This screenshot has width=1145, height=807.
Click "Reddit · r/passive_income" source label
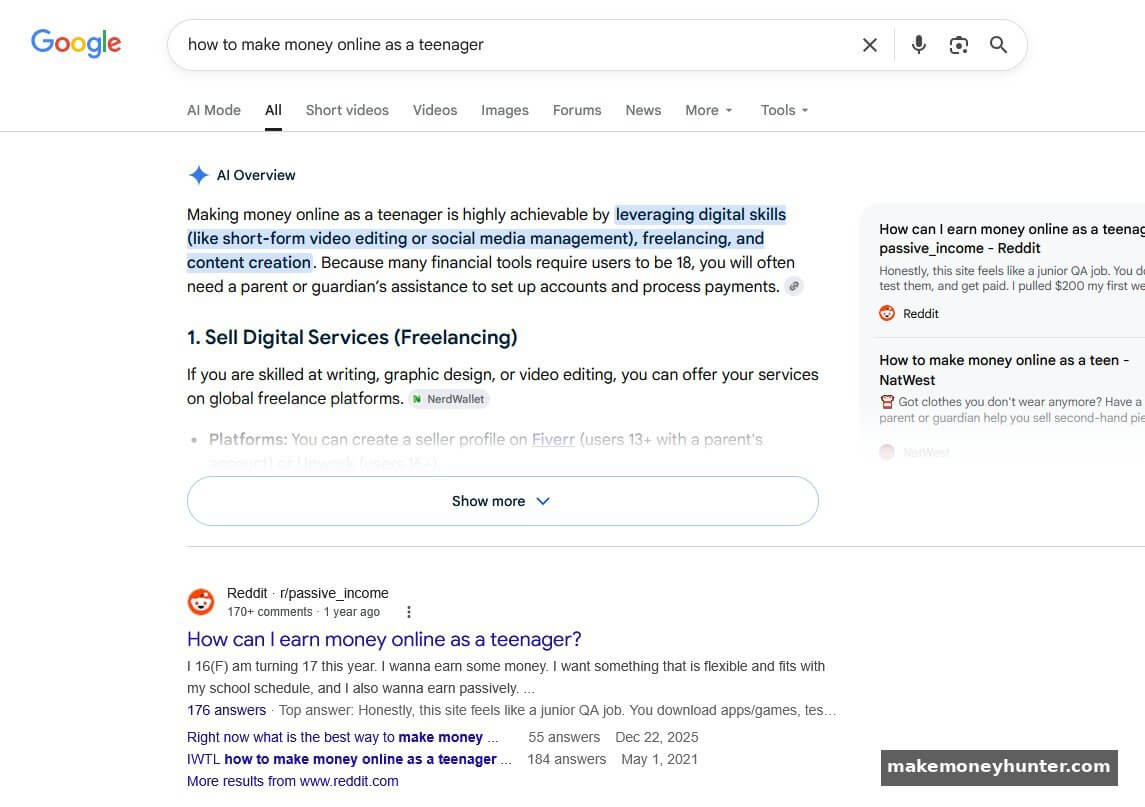pos(307,593)
